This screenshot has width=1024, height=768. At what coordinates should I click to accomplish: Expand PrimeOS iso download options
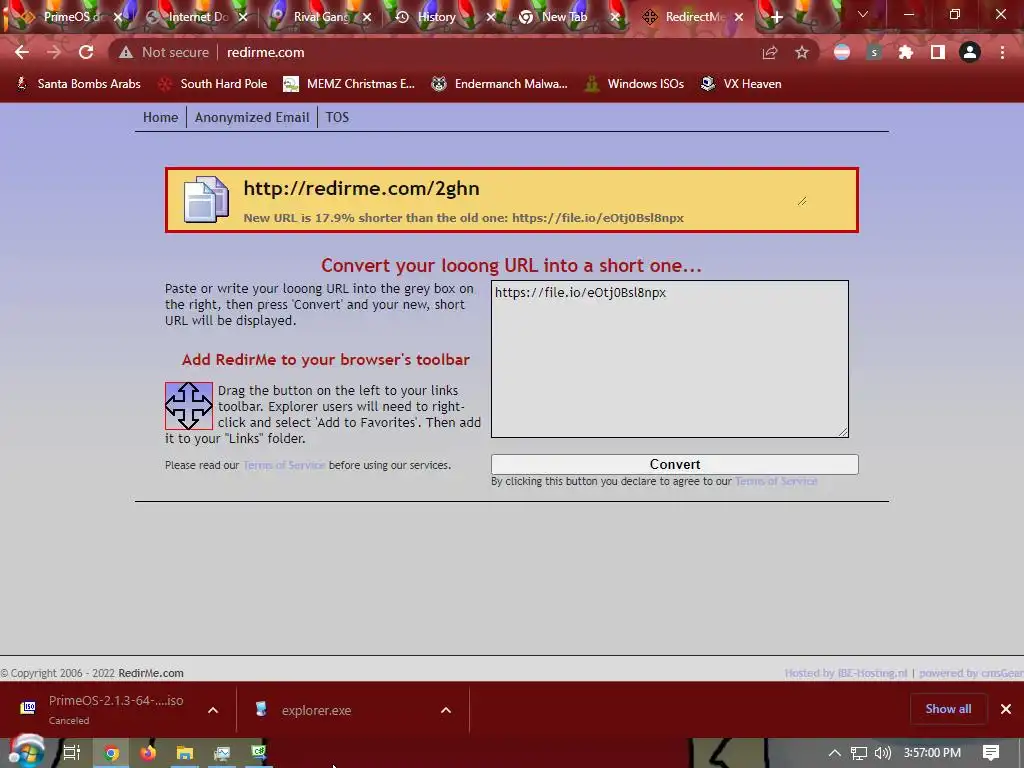pyautogui.click(x=213, y=710)
